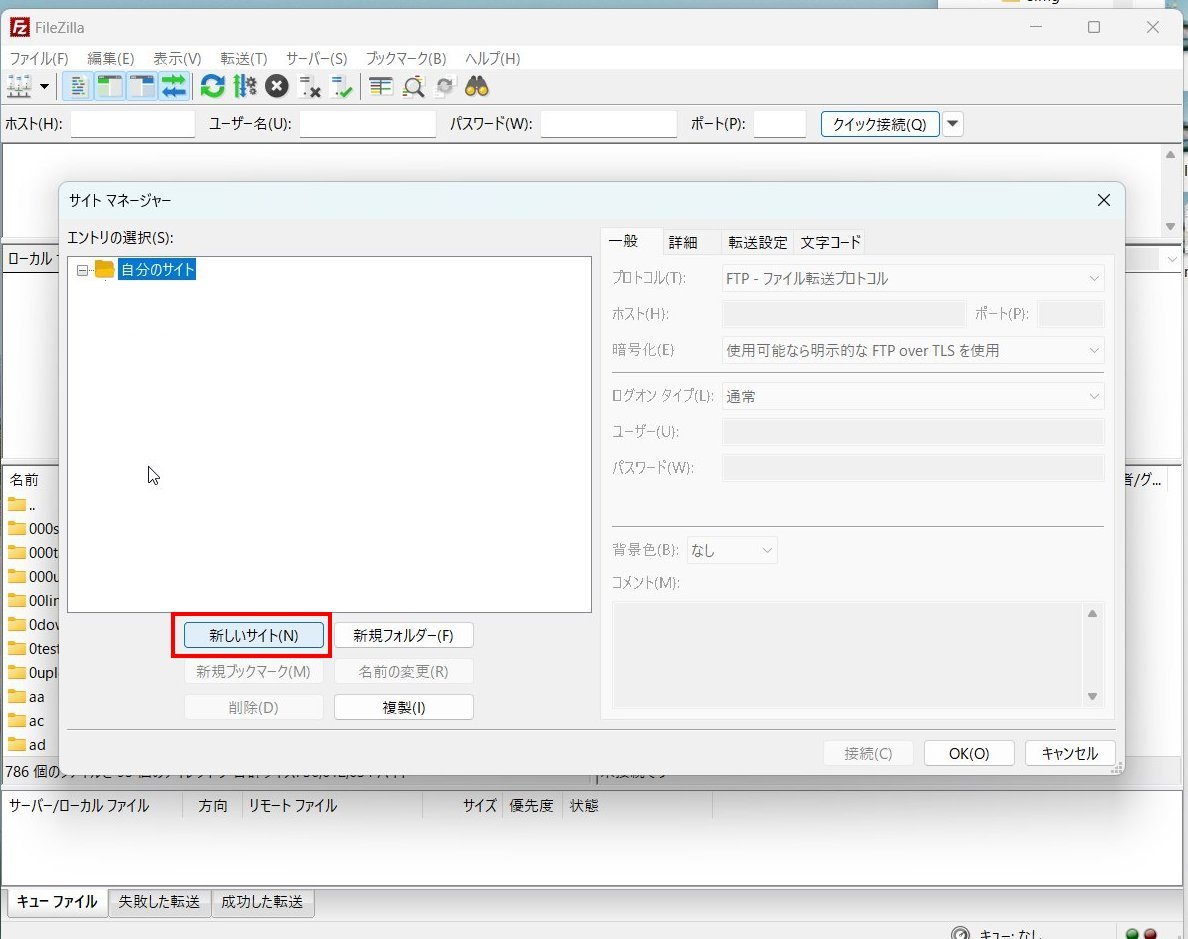Click the 名前の変更(R) button
The width and height of the screenshot is (1188, 939).
click(404, 671)
